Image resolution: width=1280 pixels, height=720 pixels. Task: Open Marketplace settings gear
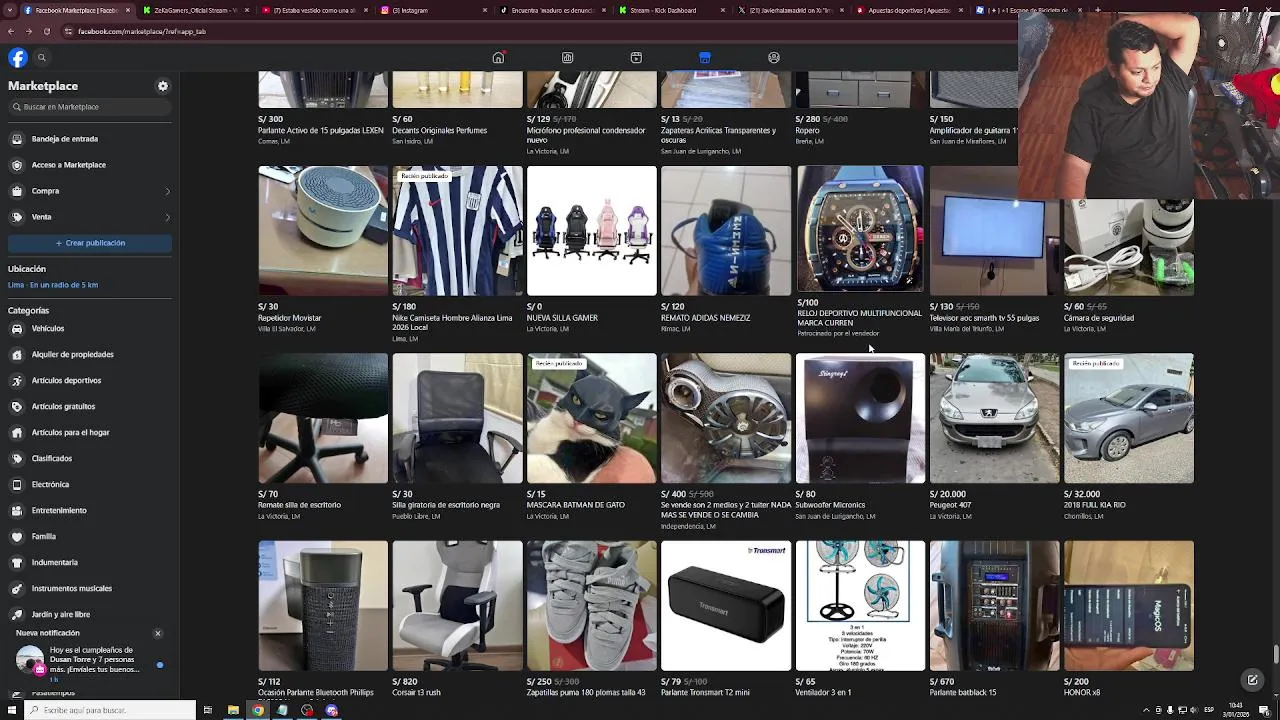163,86
